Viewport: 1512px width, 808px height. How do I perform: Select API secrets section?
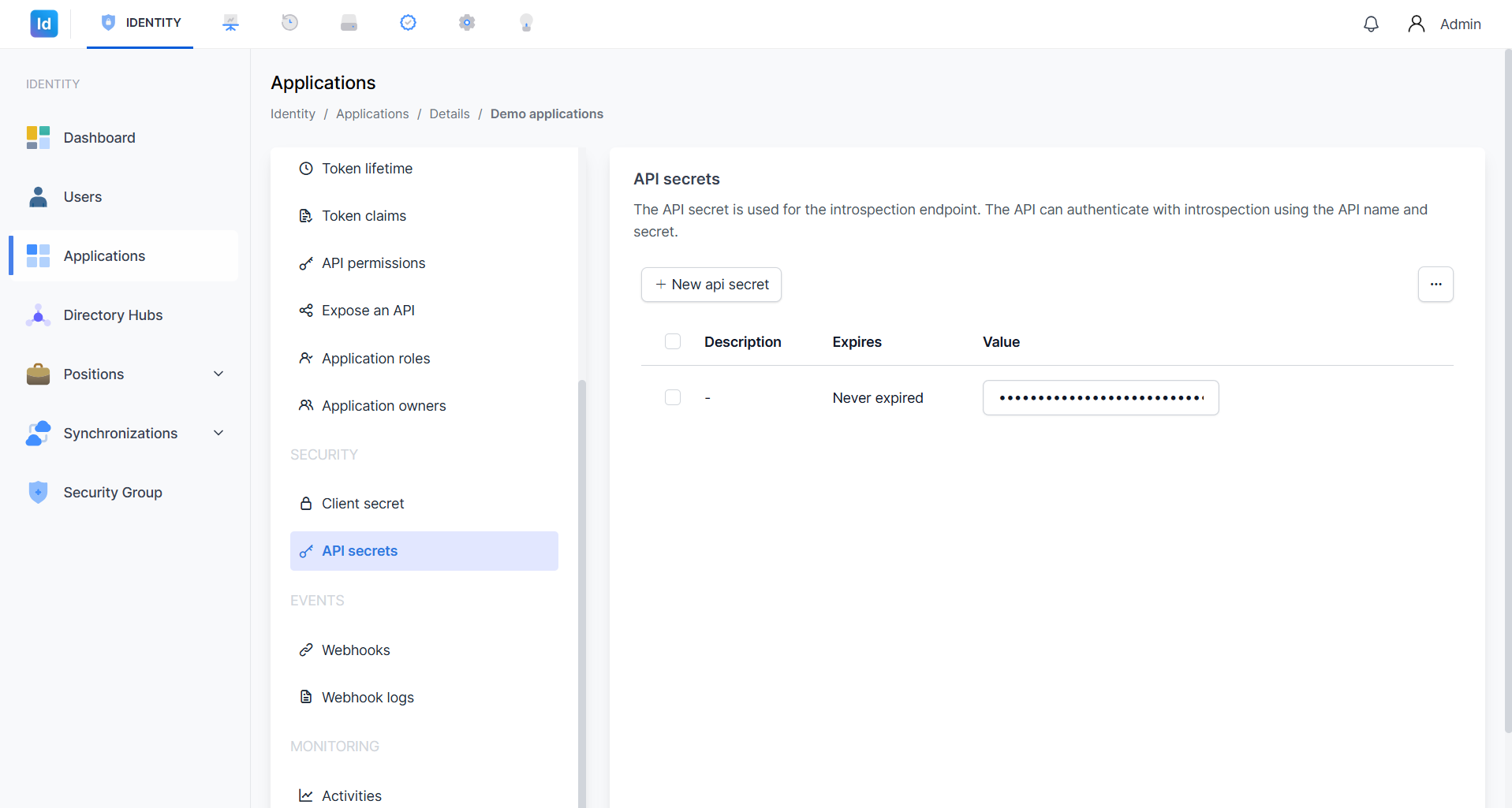point(424,551)
